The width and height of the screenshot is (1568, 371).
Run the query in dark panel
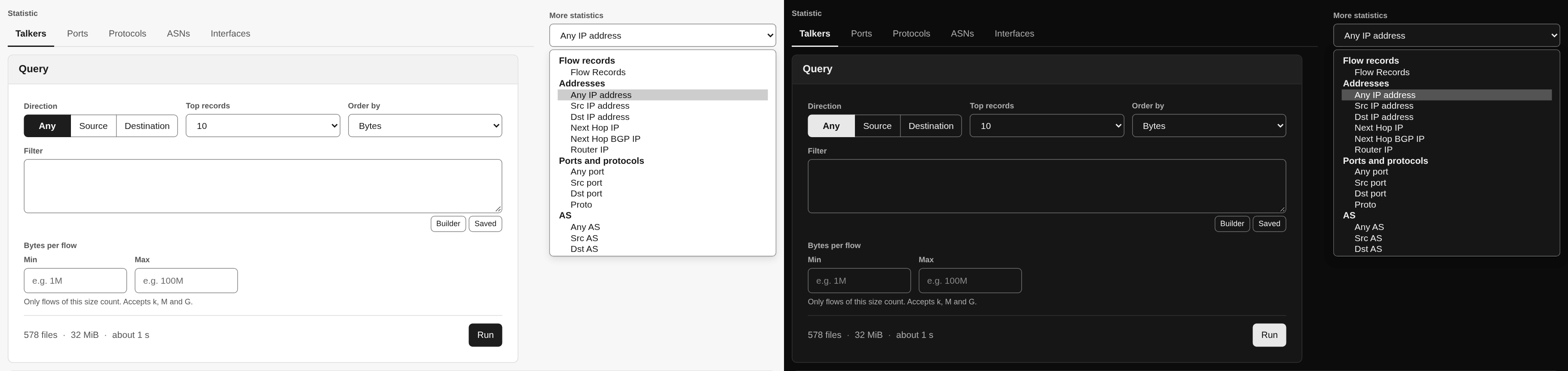pyautogui.click(x=1269, y=335)
